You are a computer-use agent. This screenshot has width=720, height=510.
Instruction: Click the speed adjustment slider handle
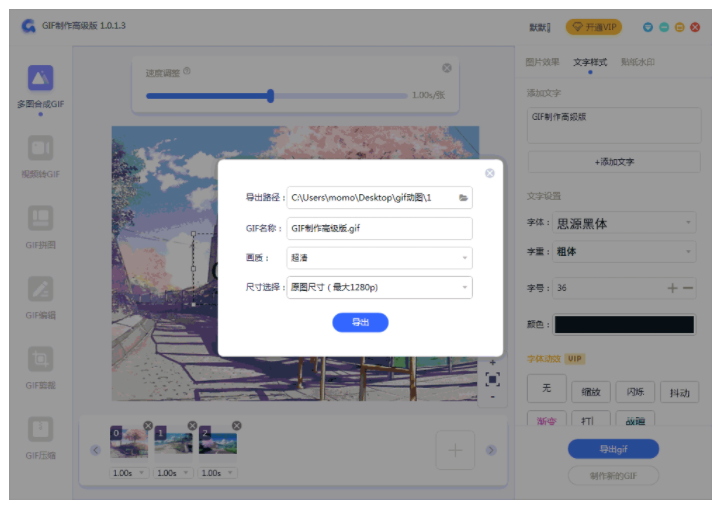click(x=270, y=96)
